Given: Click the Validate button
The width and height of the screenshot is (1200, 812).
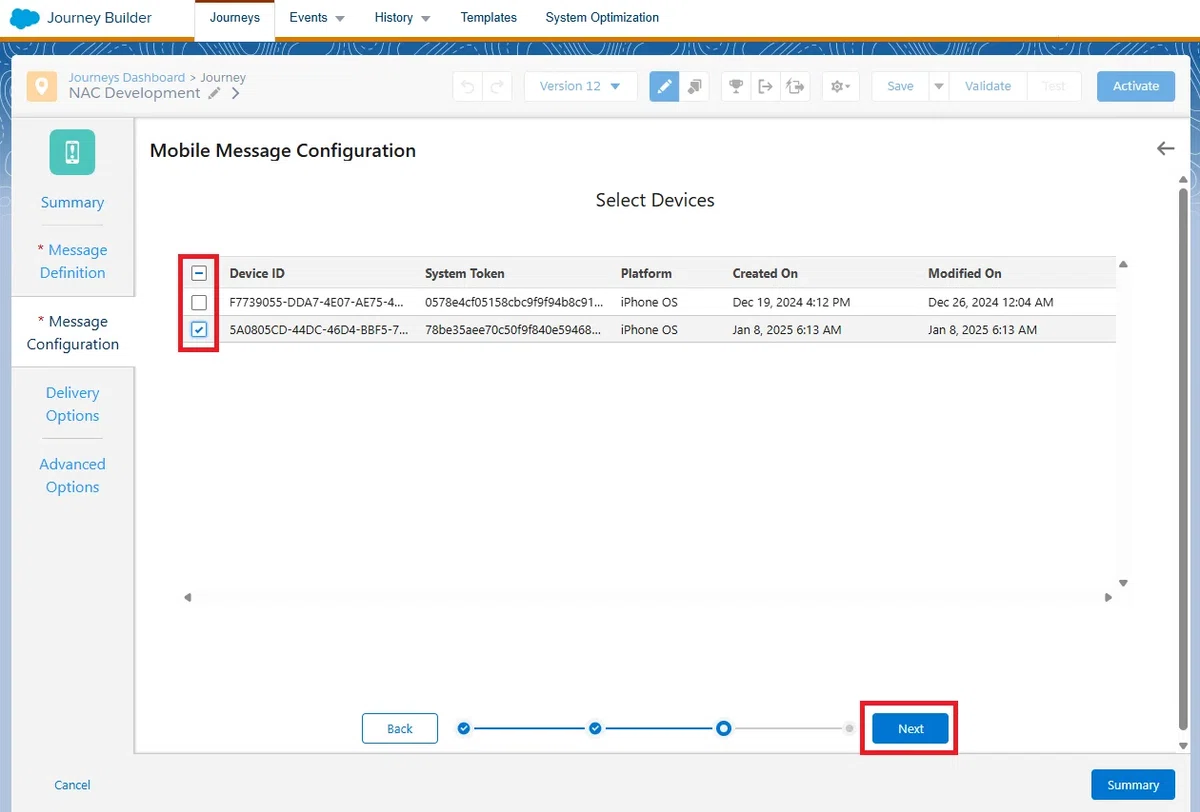Looking at the screenshot, I should 988,86.
